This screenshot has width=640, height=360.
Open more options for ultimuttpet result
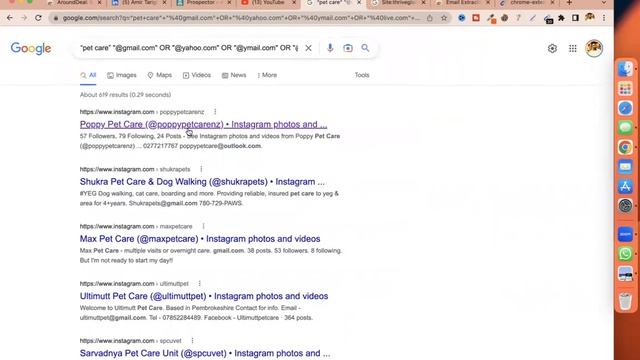[200, 283]
